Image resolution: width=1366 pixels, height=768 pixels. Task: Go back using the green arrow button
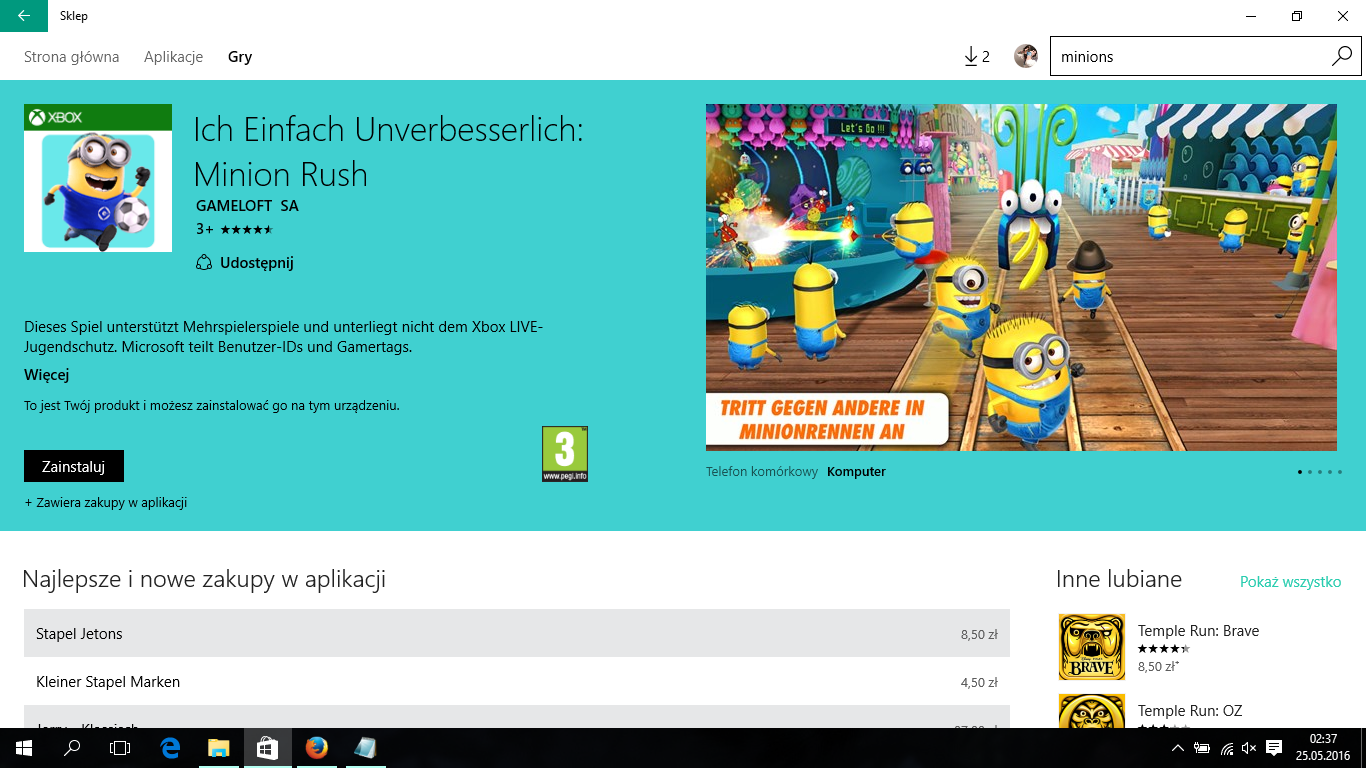tap(24, 16)
